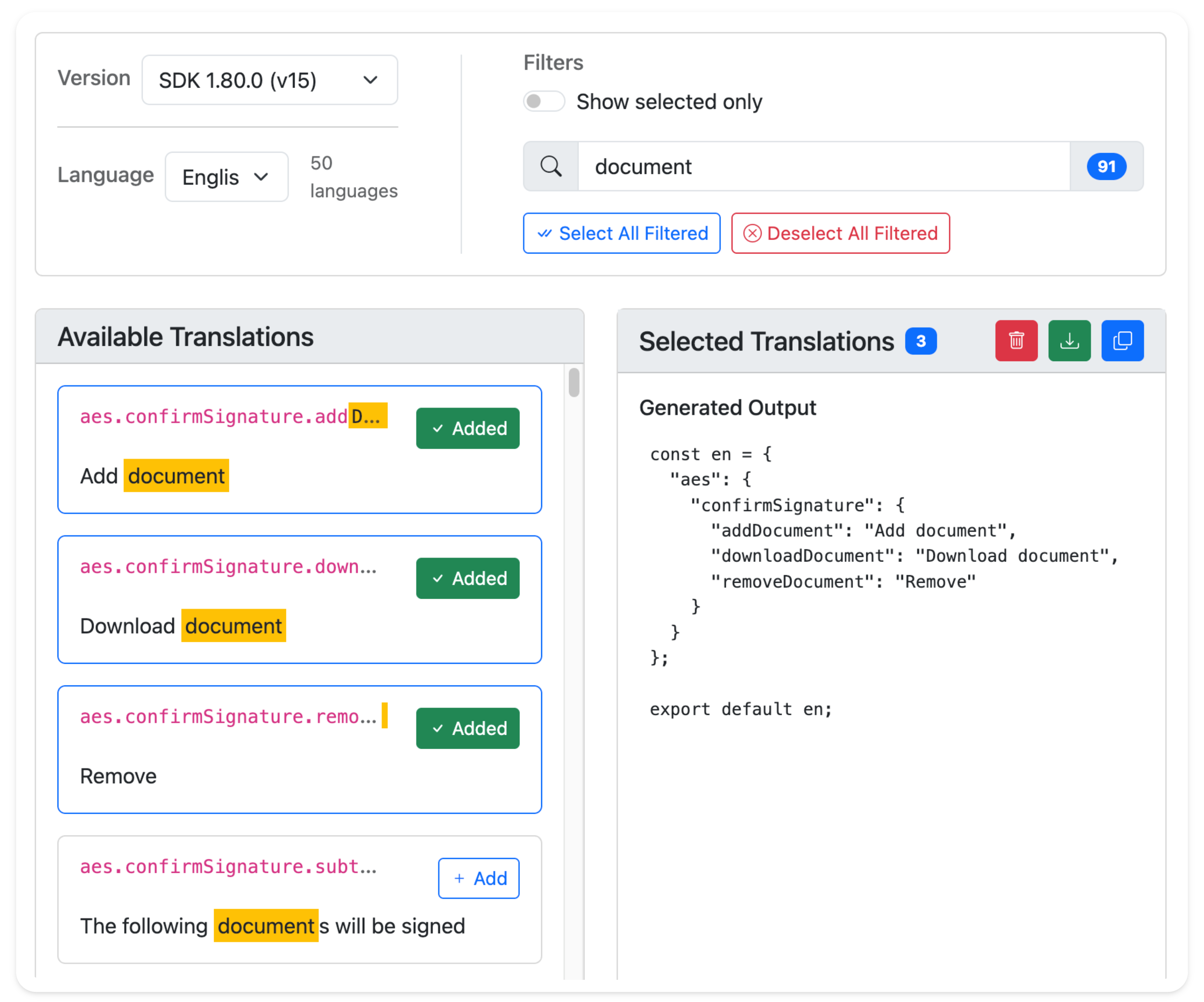Click the red trash delete icon

coord(1016,341)
